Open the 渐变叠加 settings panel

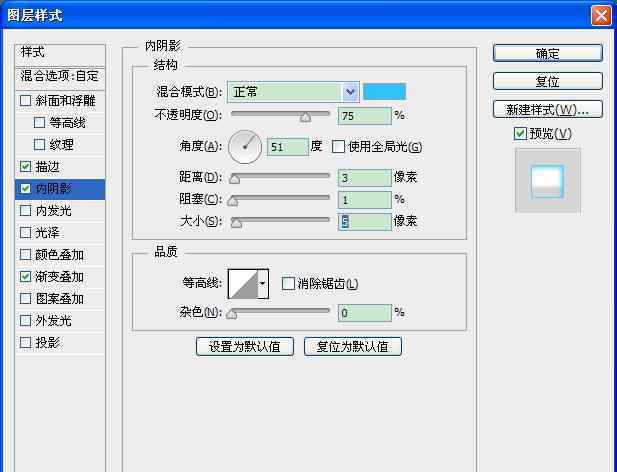(60, 277)
